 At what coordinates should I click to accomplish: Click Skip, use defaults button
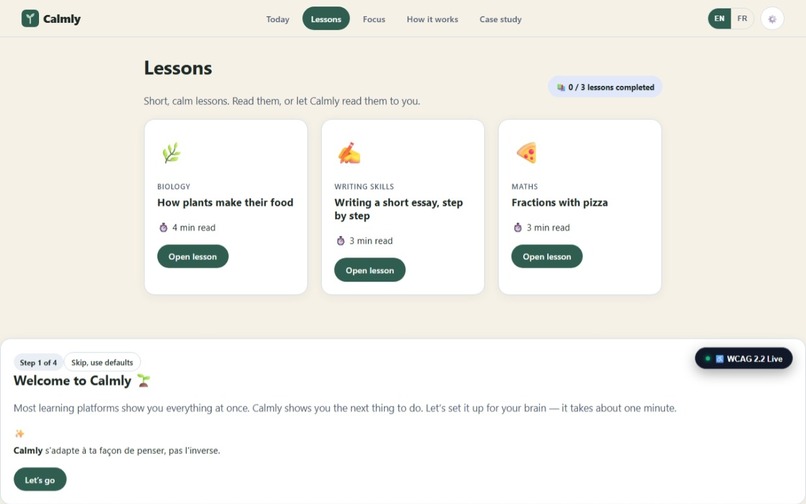point(102,362)
